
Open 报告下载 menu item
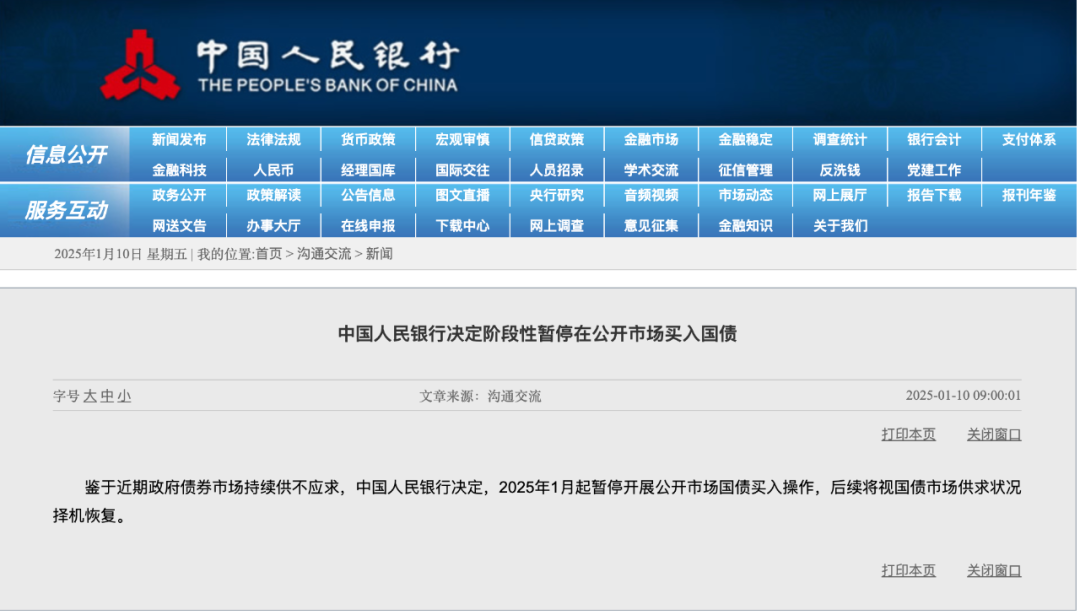coord(934,196)
